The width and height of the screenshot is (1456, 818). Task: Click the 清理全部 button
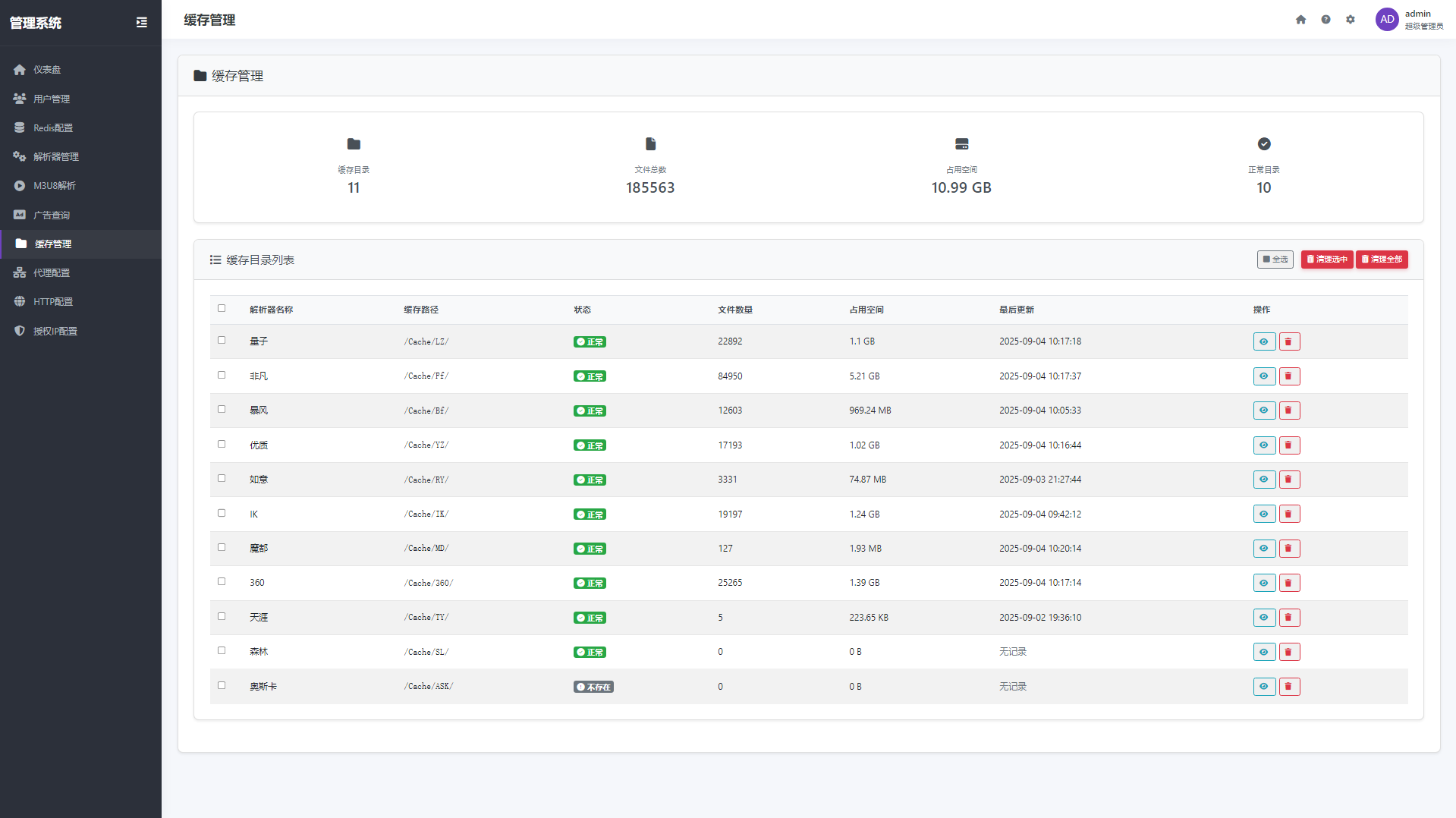click(x=1382, y=260)
